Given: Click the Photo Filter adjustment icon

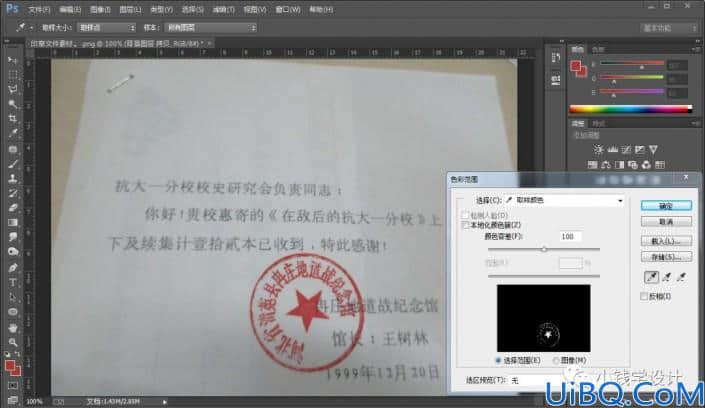Looking at the screenshot, I should click(x=633, y=165).
